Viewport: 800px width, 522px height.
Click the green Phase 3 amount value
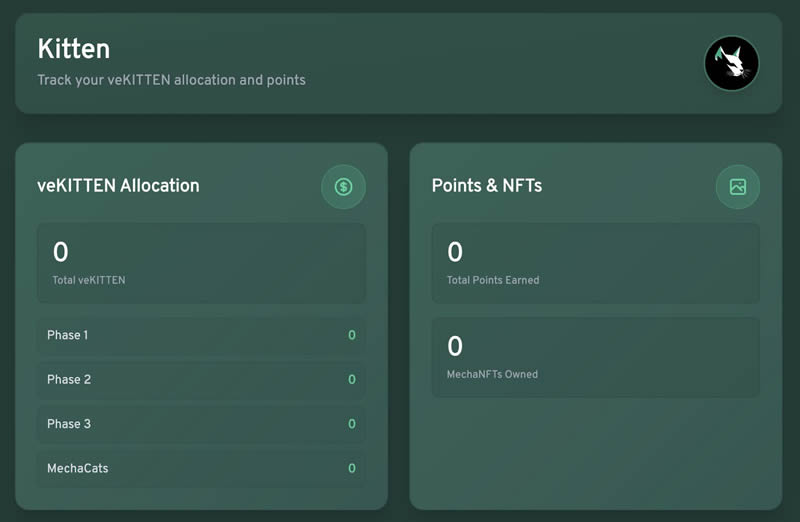point(351,424)
